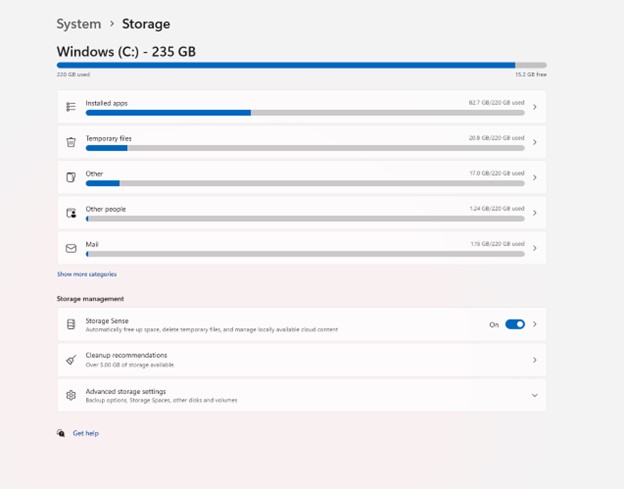
Task: Click the Mail usage bar
Action: [305, 254]
